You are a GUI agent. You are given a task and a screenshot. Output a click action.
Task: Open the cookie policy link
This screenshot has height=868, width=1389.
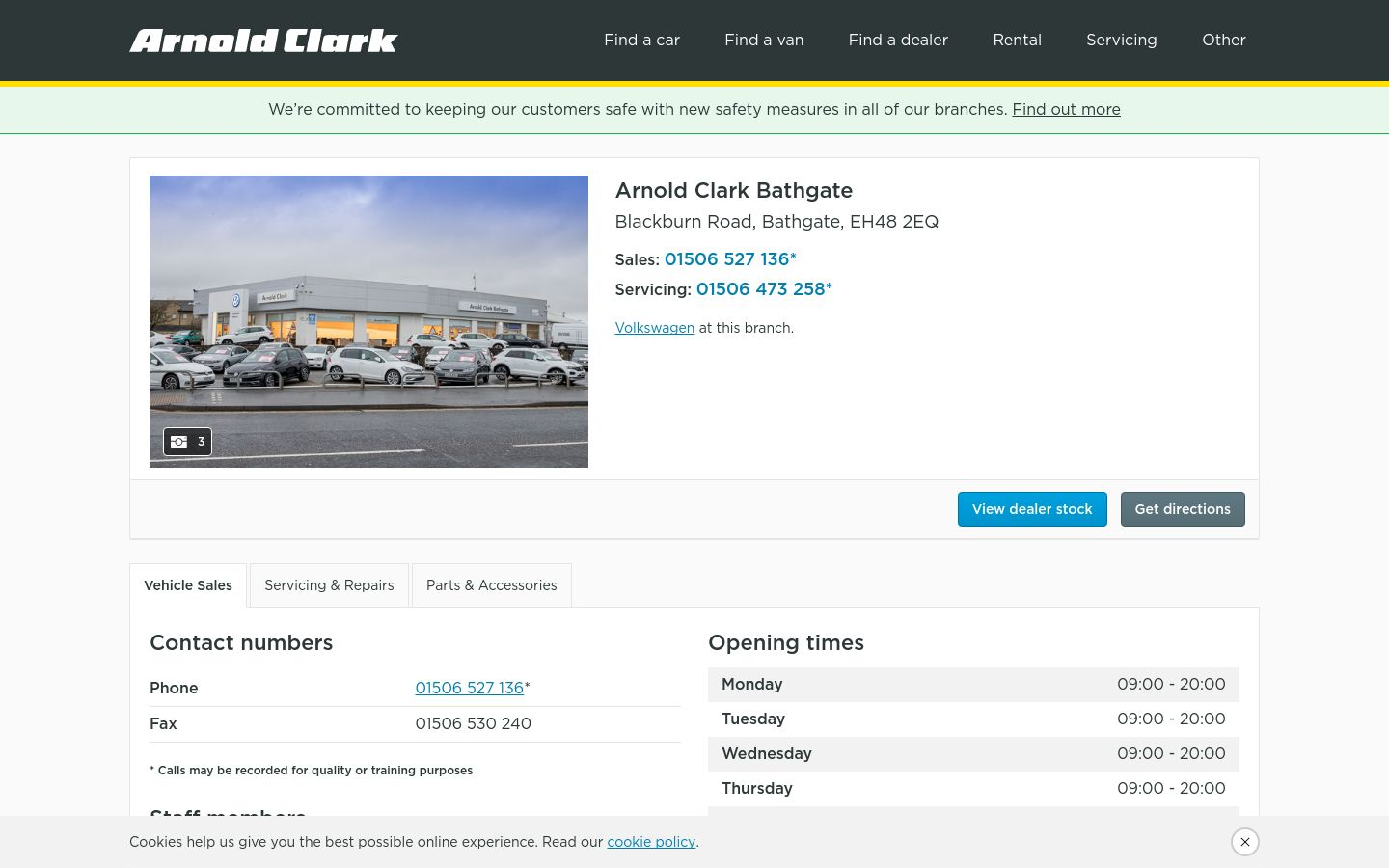tap(651, 842)
